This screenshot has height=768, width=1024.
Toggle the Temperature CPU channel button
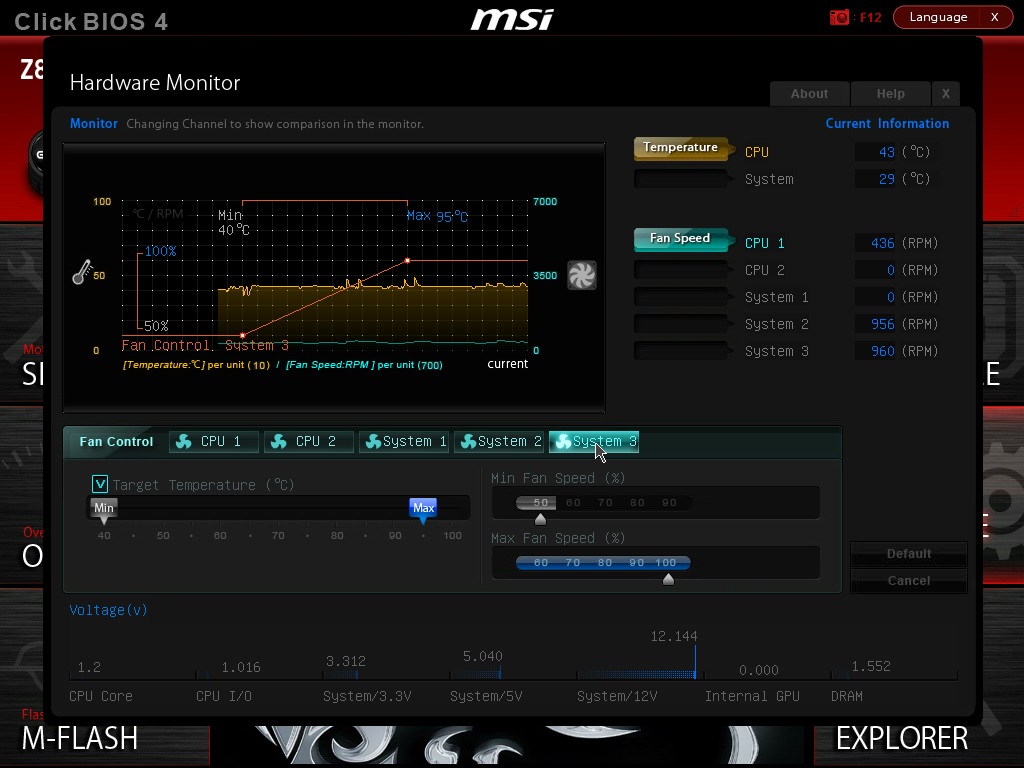[x=681, y=148]
